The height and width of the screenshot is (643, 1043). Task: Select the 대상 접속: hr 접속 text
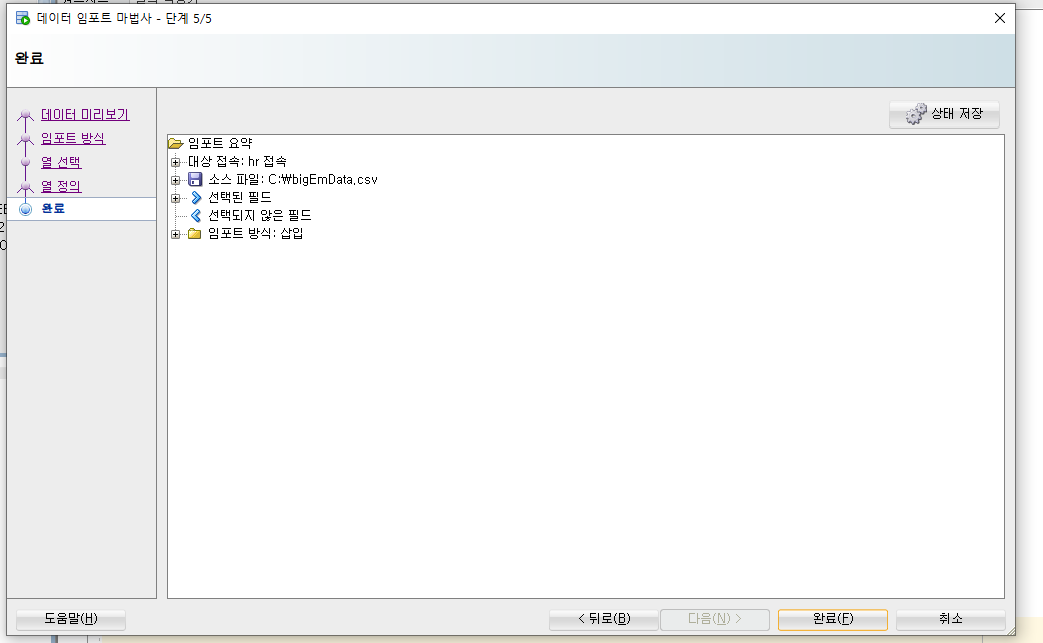click(237, 162)
